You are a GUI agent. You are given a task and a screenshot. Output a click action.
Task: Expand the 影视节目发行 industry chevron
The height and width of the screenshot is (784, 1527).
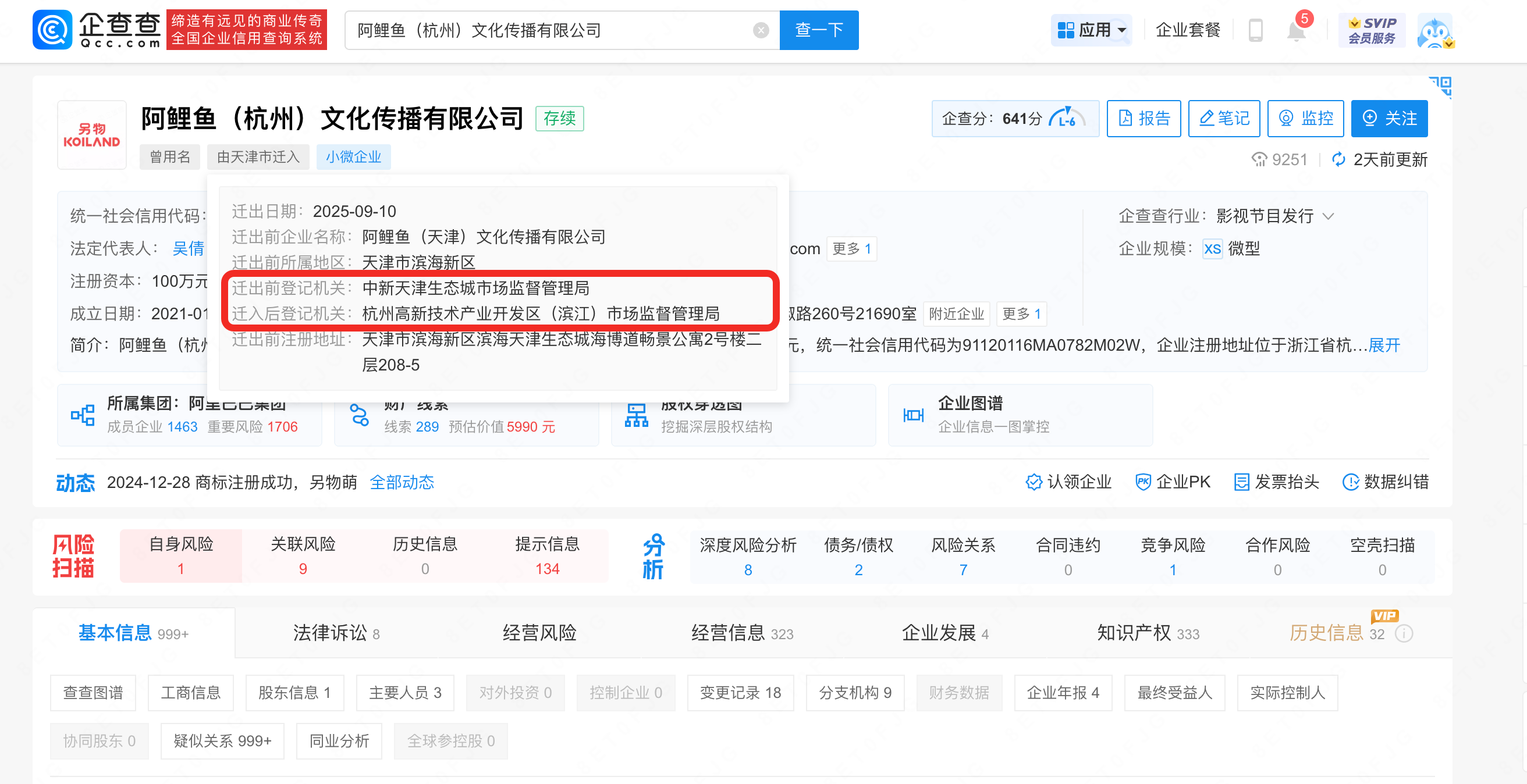(1329, 216)
